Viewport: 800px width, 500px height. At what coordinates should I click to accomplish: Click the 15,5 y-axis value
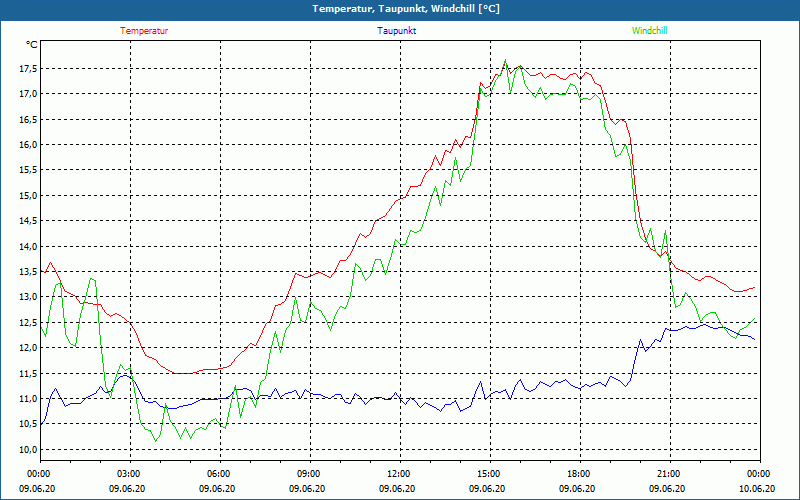coord(29,170)
